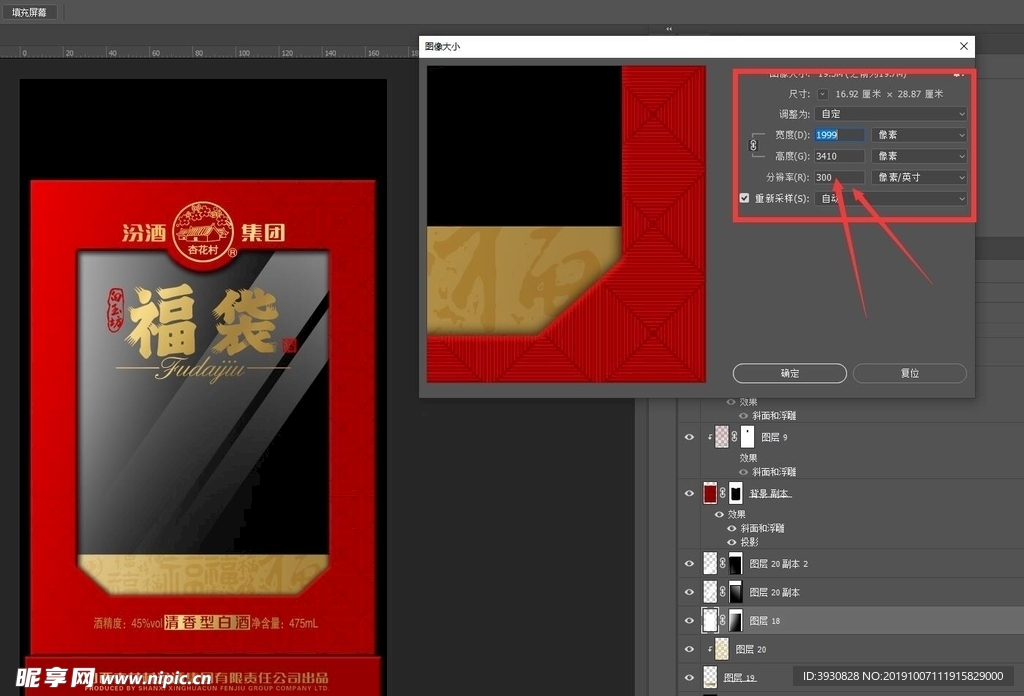Click the 分辨率 resolution input field
This screenshot has height=696, width=1024.
pyautogui.click(x=839, y=177)
